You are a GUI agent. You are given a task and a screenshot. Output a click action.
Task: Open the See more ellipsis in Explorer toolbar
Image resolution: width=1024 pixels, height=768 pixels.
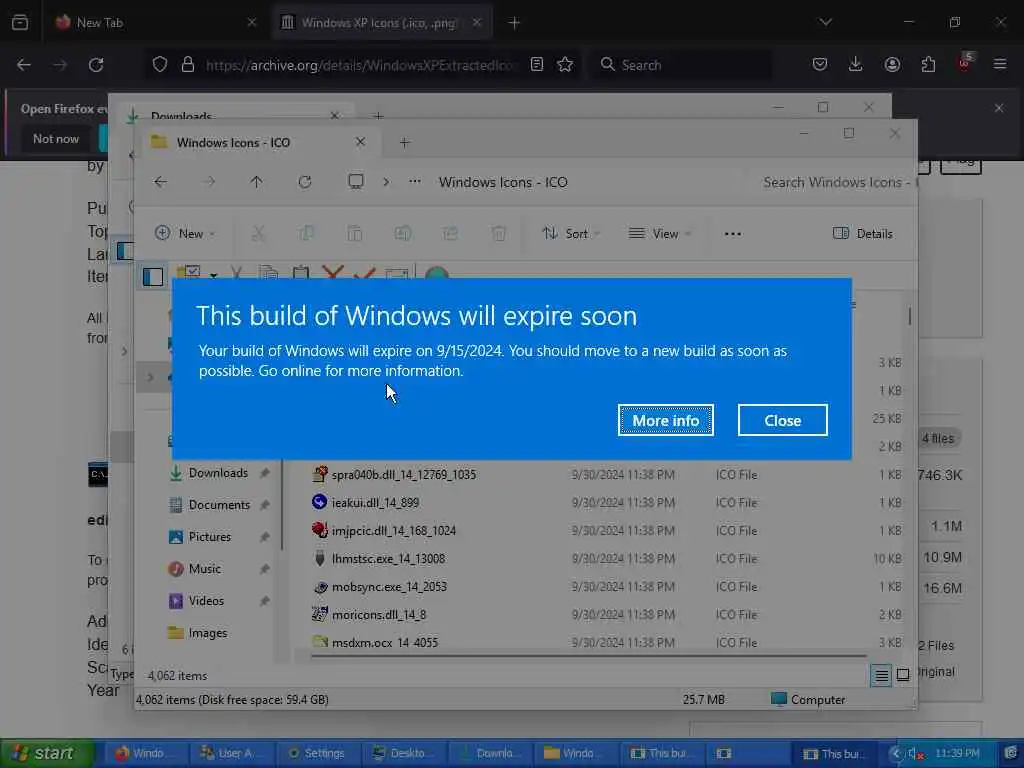[733, 233]
